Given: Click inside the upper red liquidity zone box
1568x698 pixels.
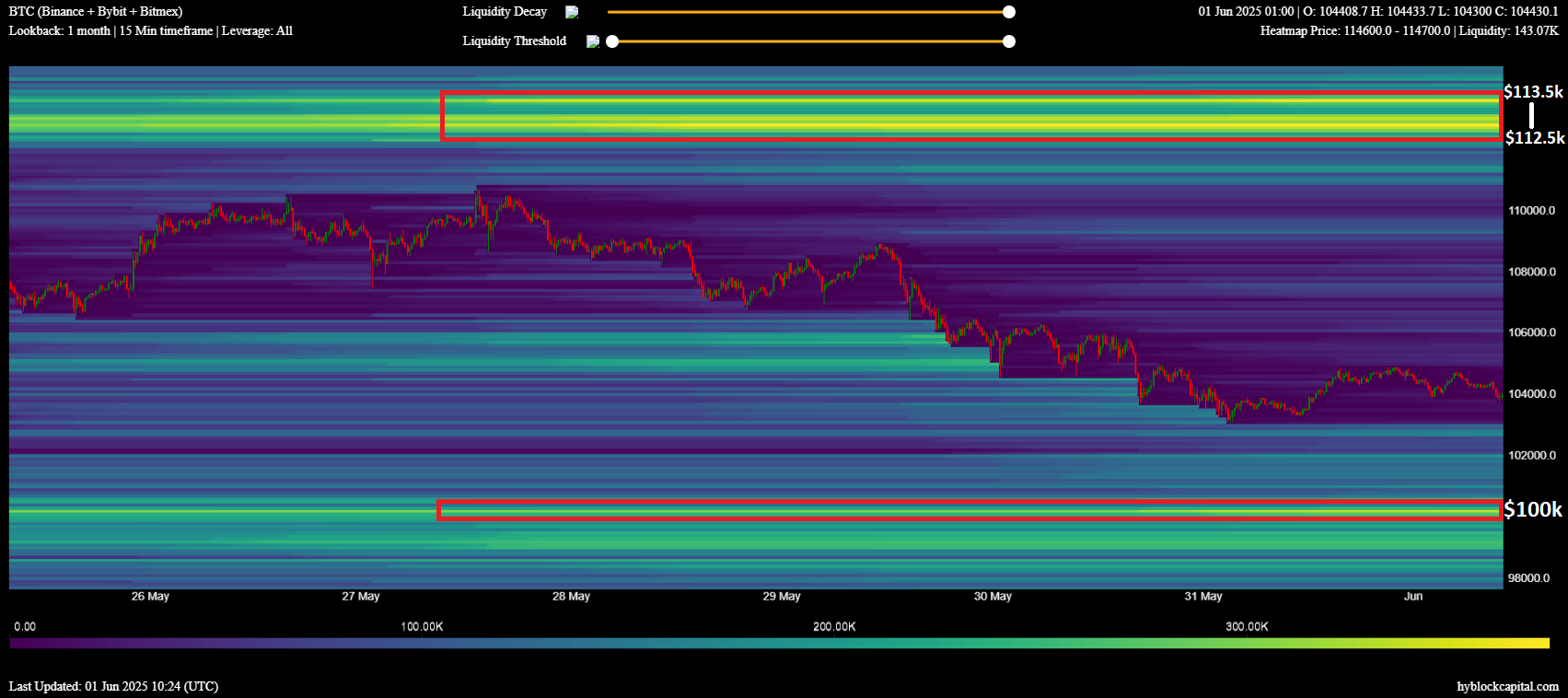Looking at the screenshot, I should point(970,116).
